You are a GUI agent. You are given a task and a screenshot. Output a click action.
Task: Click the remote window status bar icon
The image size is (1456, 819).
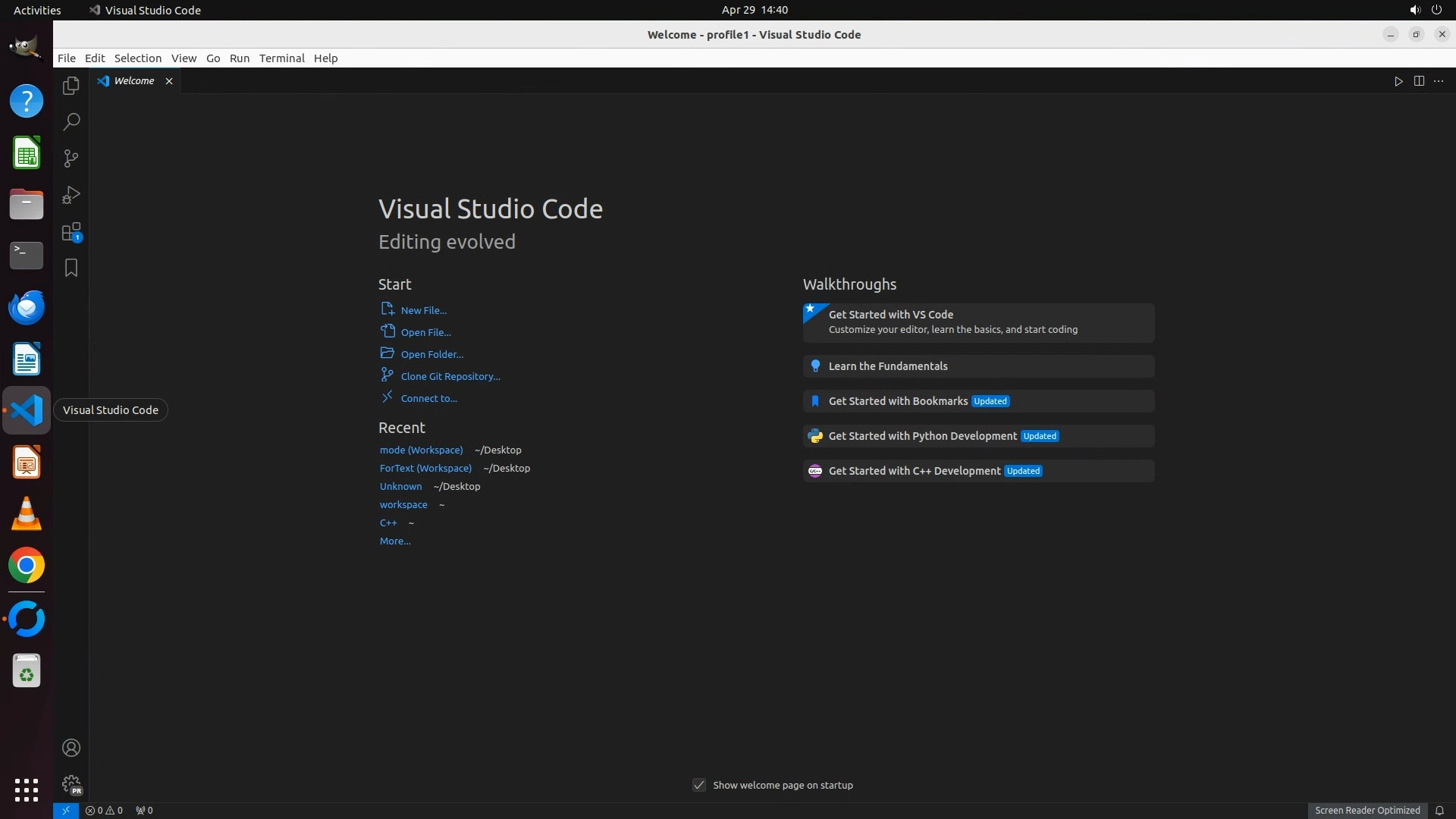pyautogui.click(x=66, y=810)
